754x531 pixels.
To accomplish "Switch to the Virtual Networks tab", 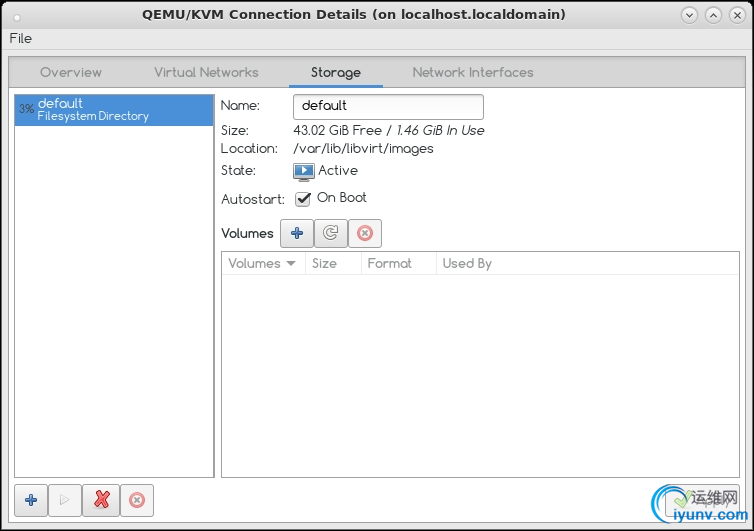I will click(x=206, y=72).
